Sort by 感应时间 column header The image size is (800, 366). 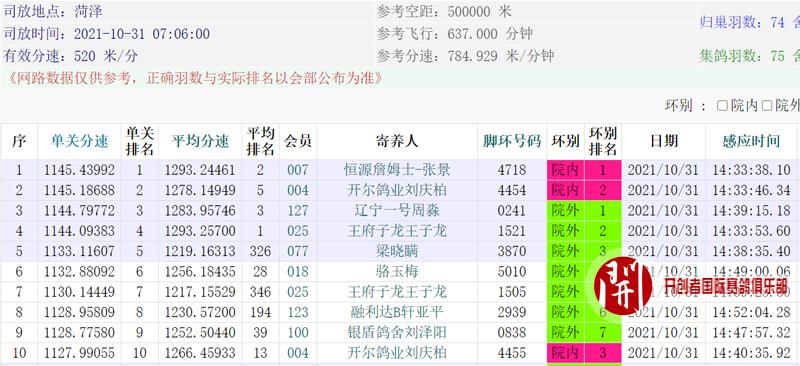point(751,141)
